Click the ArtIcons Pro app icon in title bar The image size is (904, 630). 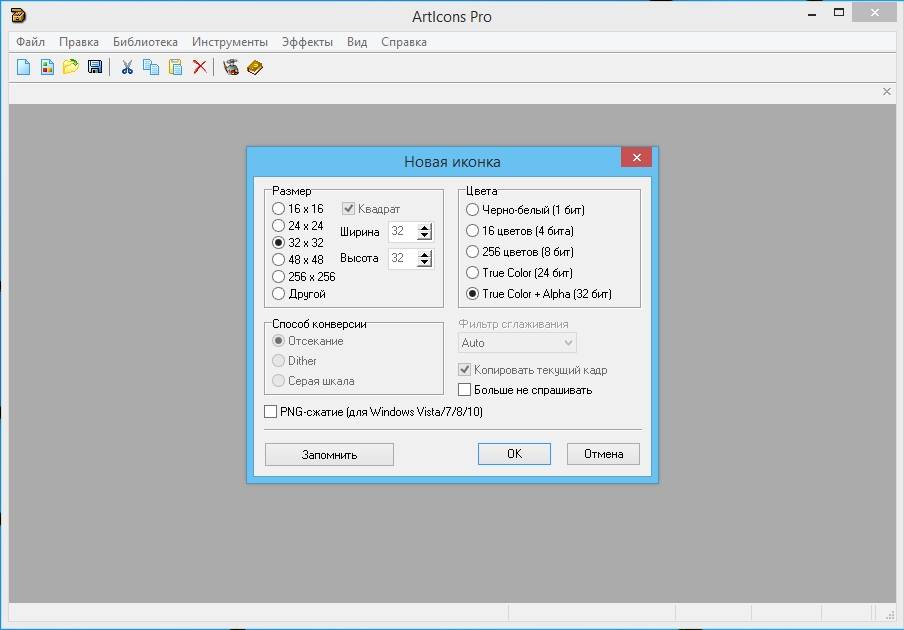(18, 16)
